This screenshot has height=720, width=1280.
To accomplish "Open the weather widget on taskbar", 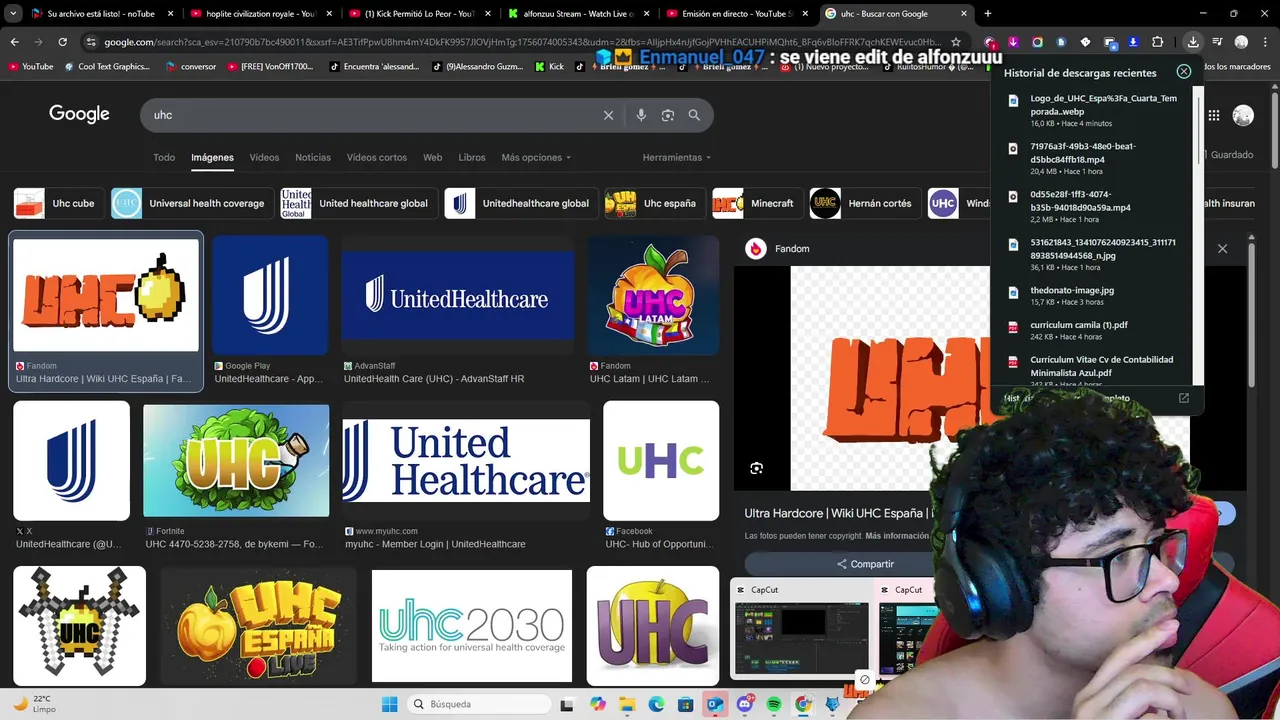I will [34, 704].
